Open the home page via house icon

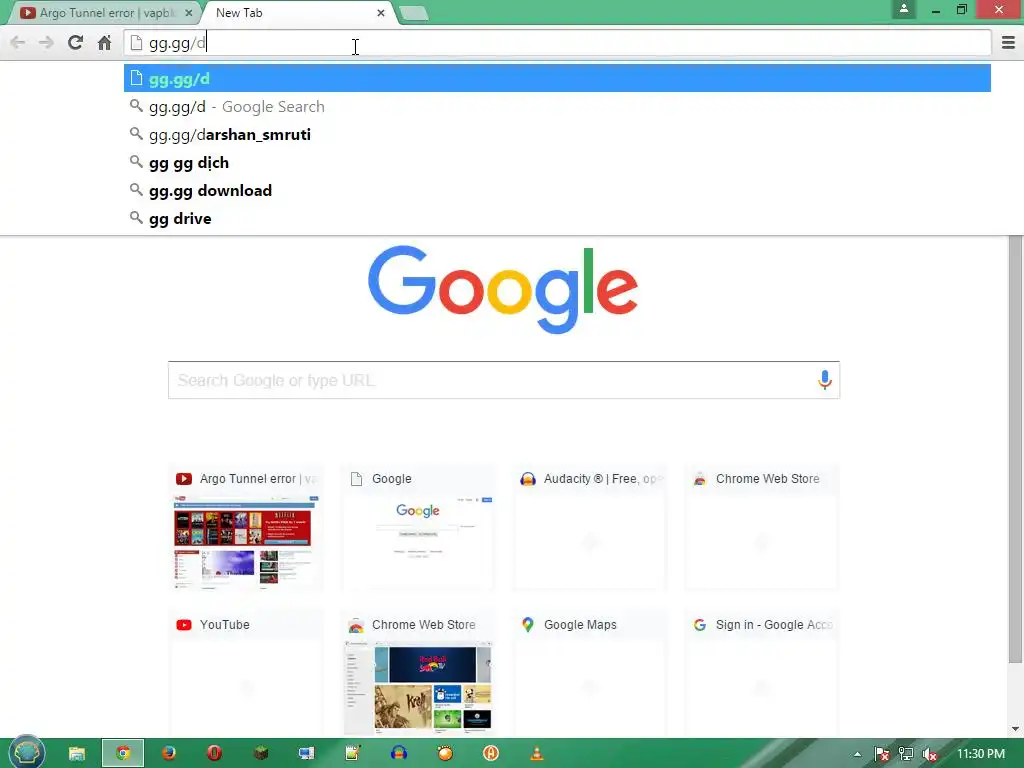104,43
